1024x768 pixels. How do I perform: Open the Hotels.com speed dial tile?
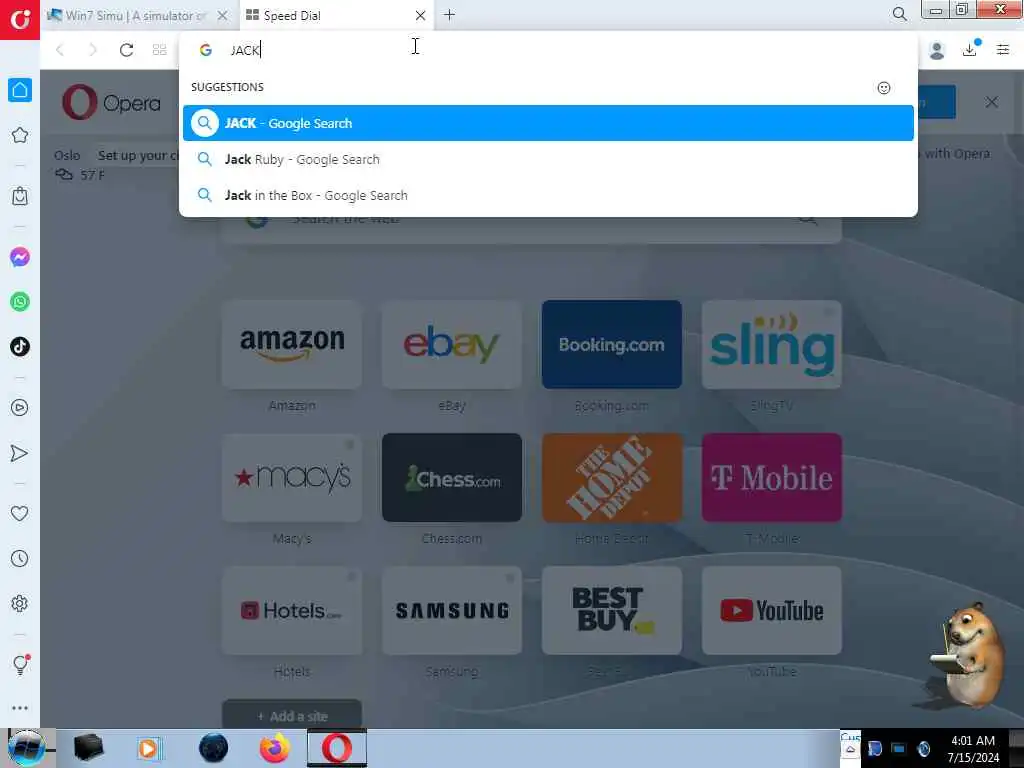pos(292,611)
